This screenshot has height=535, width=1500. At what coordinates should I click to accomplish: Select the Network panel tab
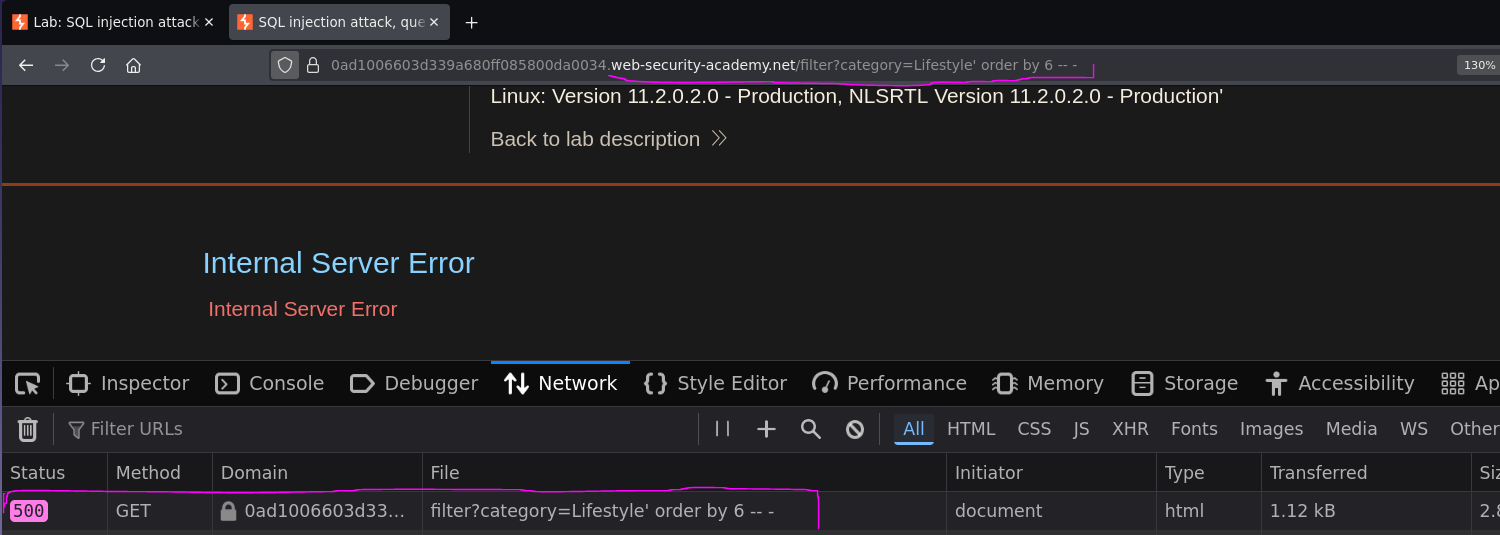pyautogui.click(x=561, y=383)
